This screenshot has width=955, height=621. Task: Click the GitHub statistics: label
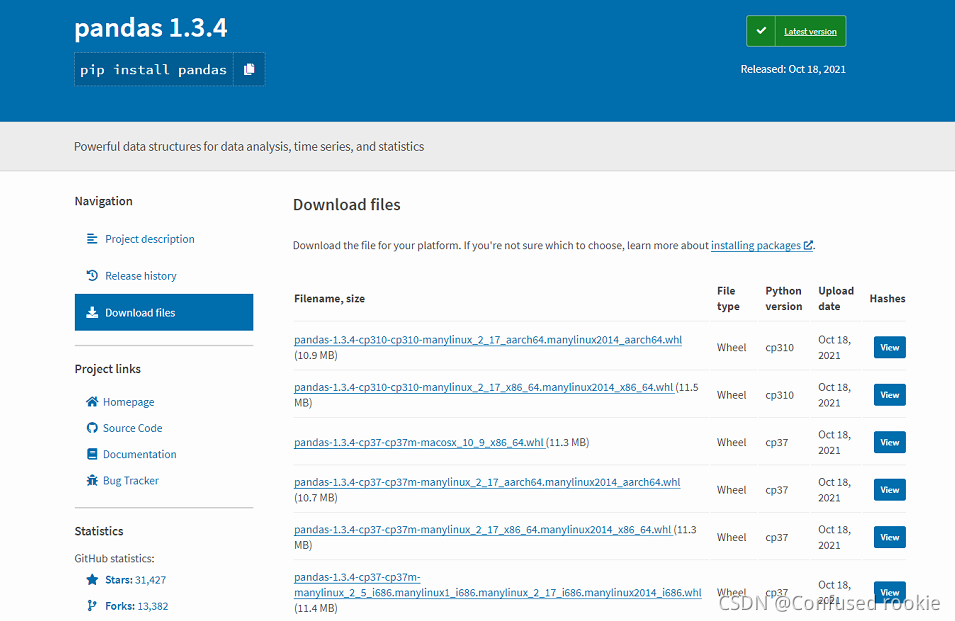[115, 558]
